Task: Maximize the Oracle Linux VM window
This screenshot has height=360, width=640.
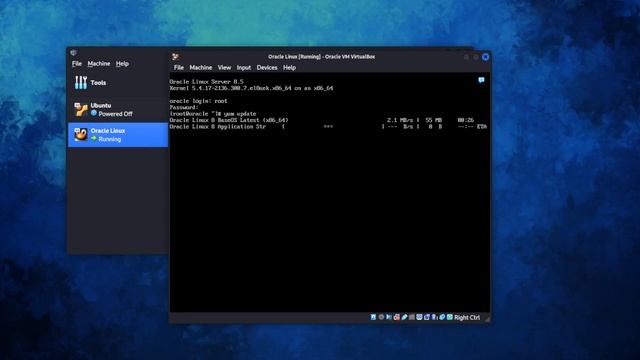Action: [476, 57]
